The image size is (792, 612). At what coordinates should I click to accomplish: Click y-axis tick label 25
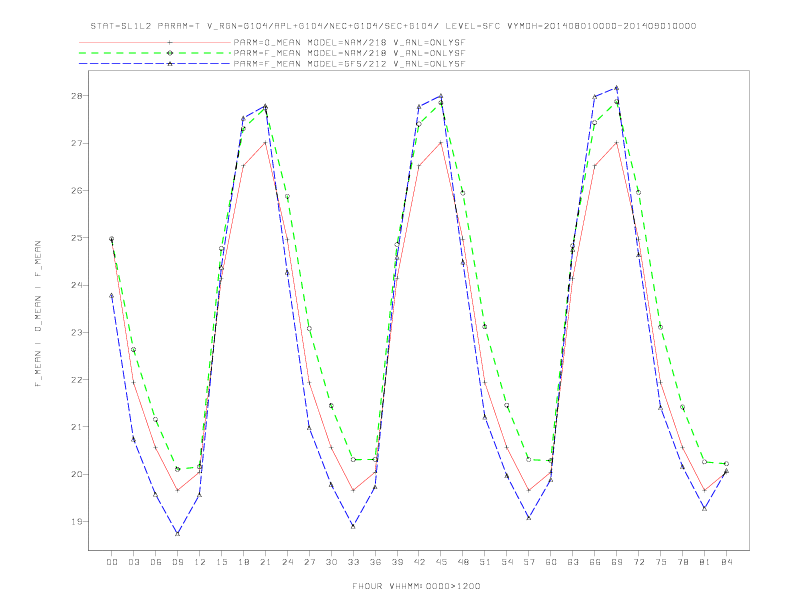[76, 238]
